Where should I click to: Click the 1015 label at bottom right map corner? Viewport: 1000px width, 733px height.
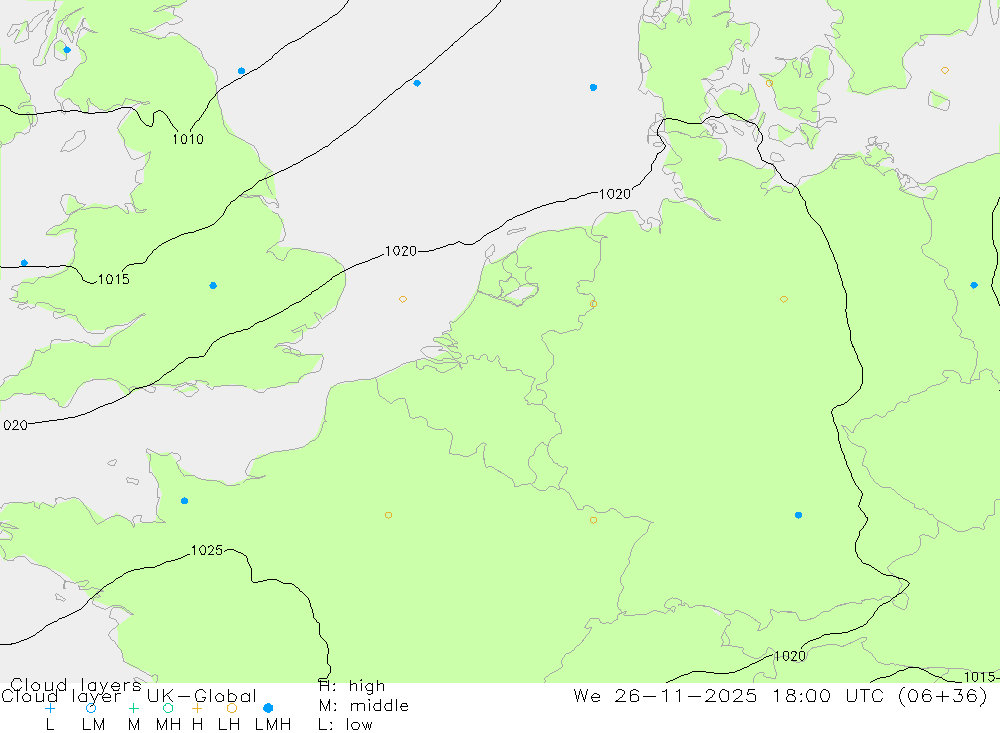click(x=980, y=677)
